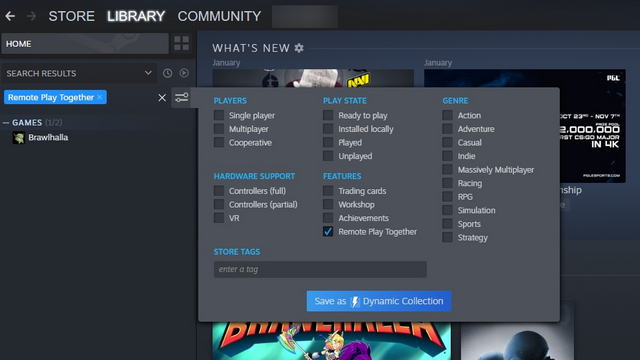The image size is (640, 360).
Task: Check the Cooperative filter
Action: 219,142
